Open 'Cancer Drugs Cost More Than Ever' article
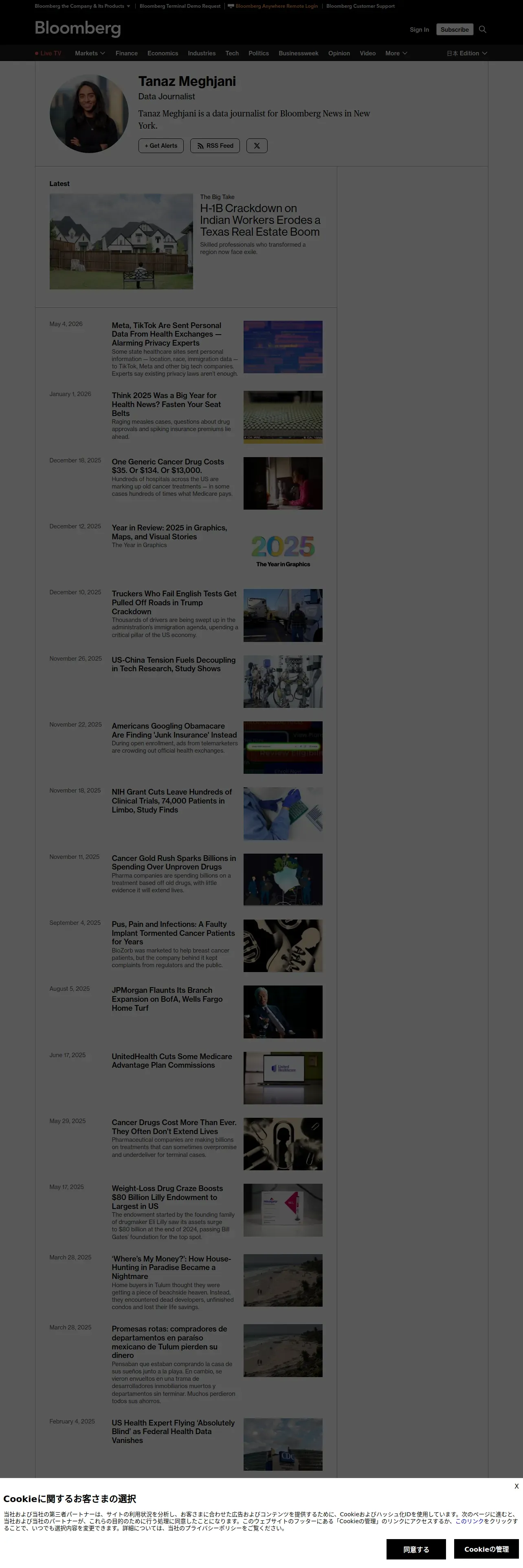 click(174, 1127)
